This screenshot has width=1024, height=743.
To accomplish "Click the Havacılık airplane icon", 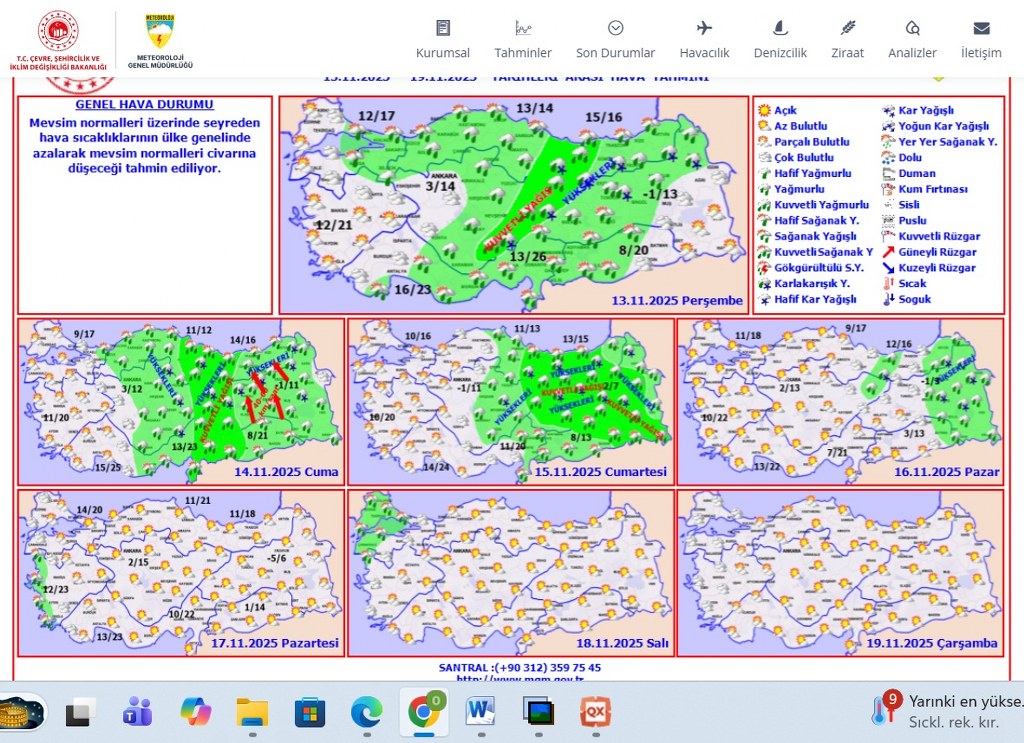I will [x=704, y=28].
